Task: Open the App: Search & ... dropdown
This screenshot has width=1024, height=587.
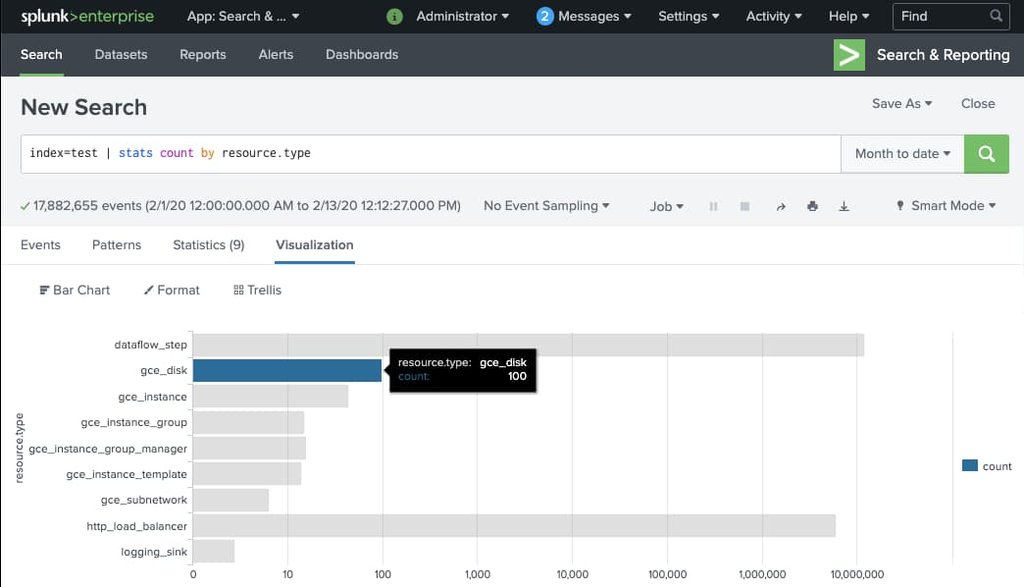Action: click(x=243, y=16)
